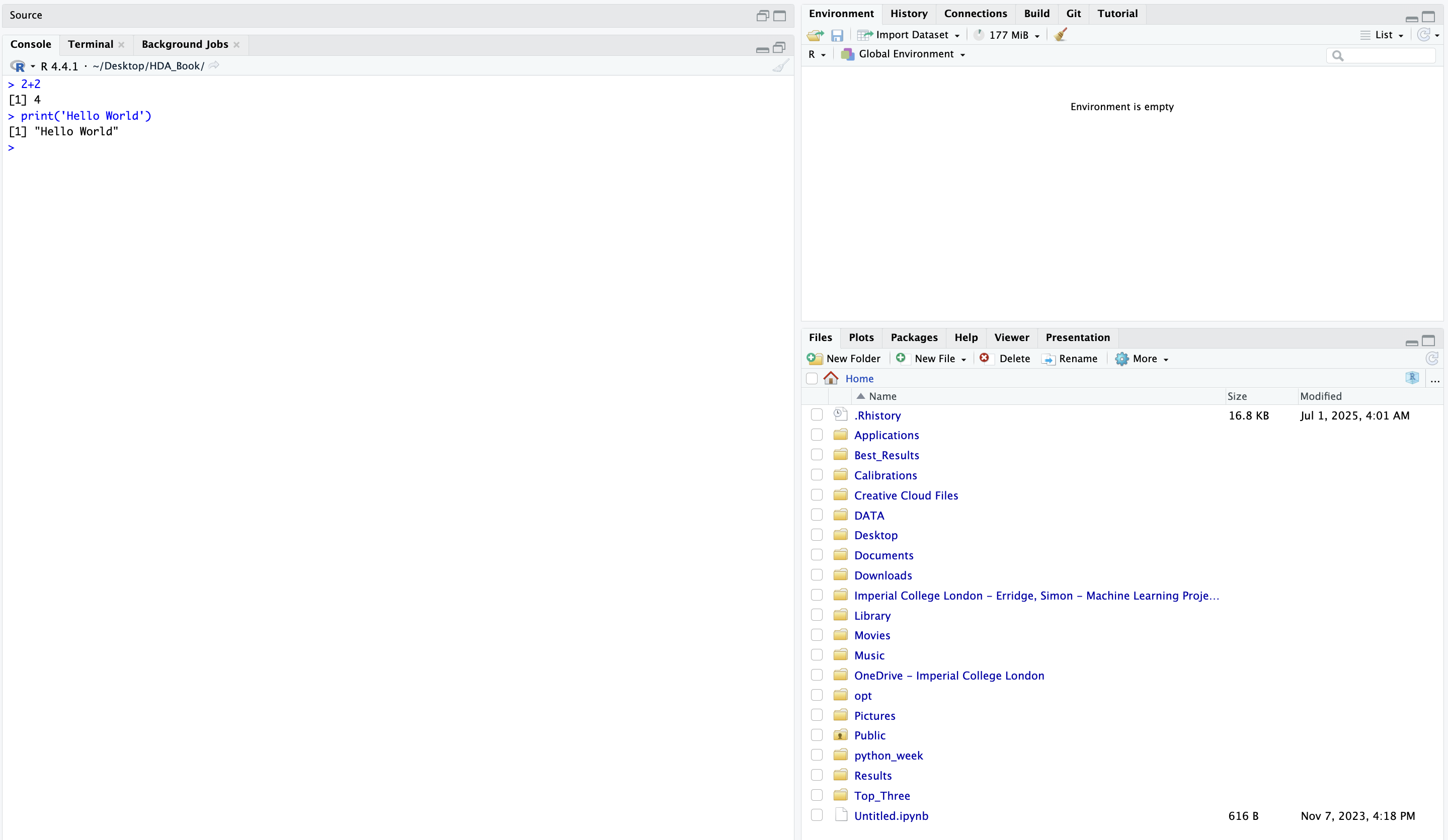The image size is (1448, 840).
Task: Click the Delete button label
Action: (1014, 359)
